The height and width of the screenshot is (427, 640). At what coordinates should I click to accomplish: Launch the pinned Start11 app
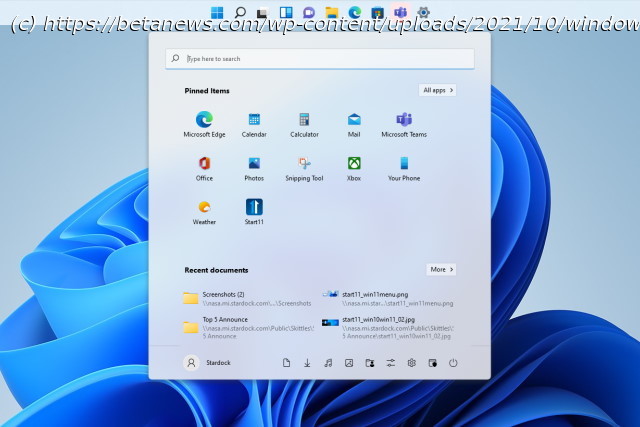(254, 211)
